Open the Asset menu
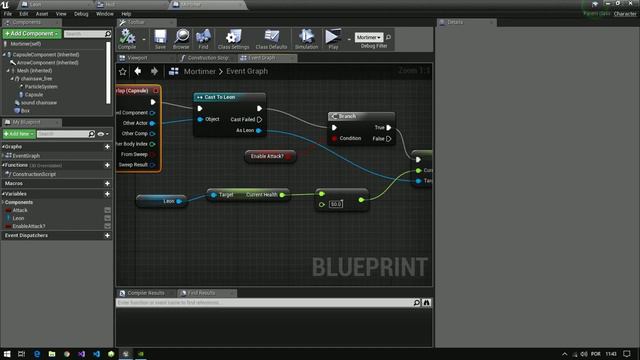This screenshot has width=640, height=360. (42, 14)
